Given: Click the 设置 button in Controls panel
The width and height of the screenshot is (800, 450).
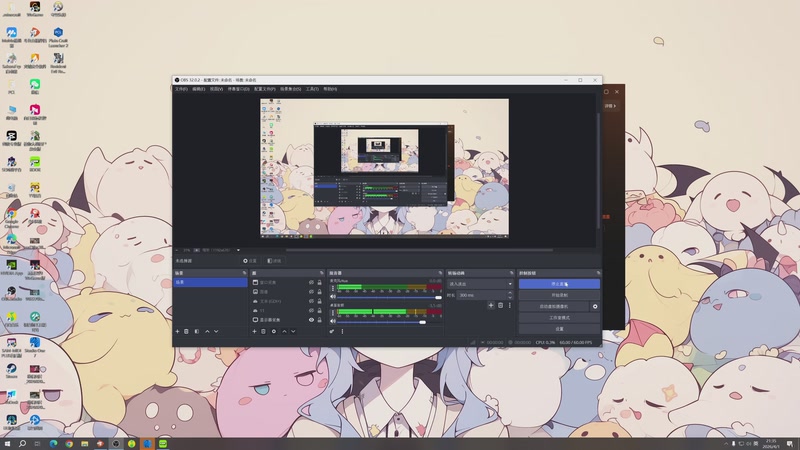Looking at the screenshot, I should [x=559, y=329].
